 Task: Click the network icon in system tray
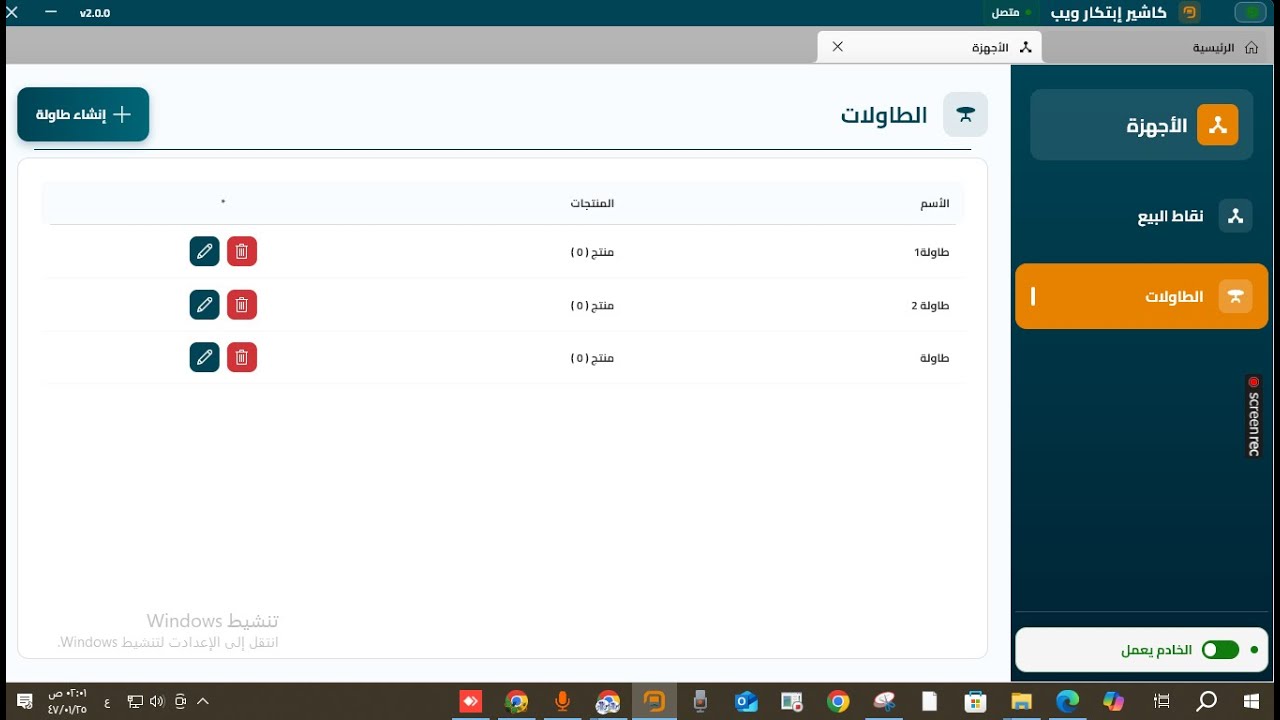135,701
